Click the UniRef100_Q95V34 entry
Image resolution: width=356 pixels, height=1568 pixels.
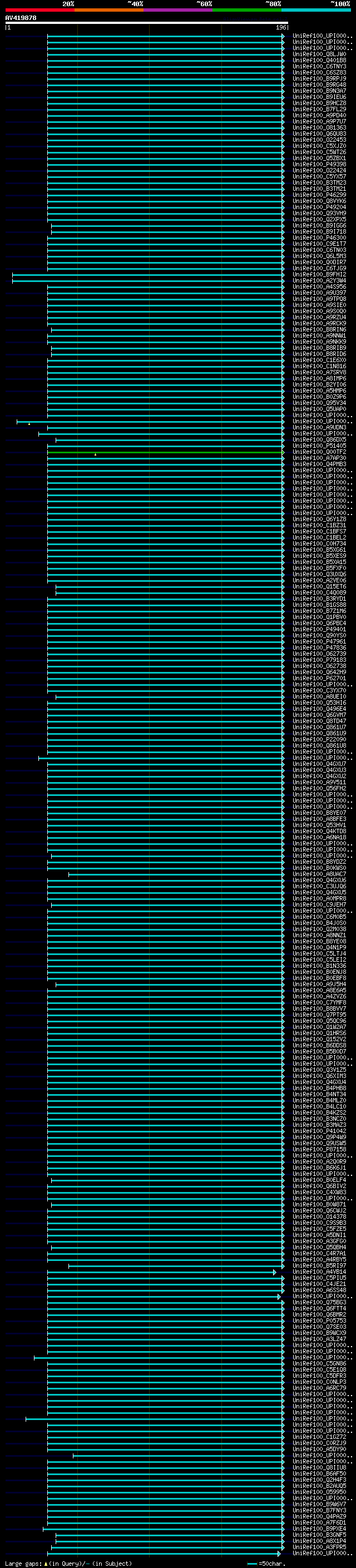click(x=319, y=403)
